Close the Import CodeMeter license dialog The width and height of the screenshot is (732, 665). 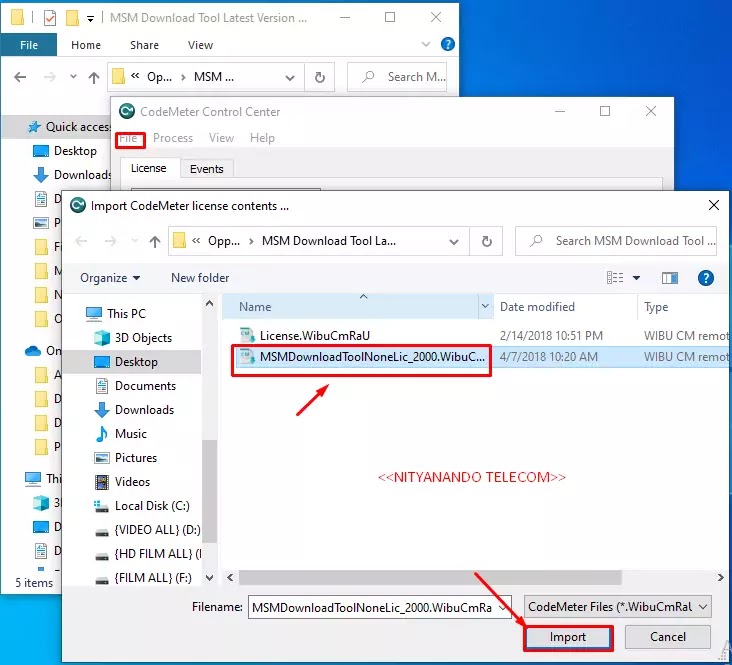click(x=713, y=205)
